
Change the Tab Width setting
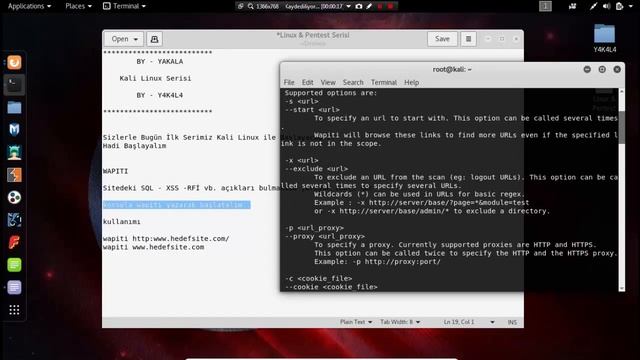pos(400,322)
